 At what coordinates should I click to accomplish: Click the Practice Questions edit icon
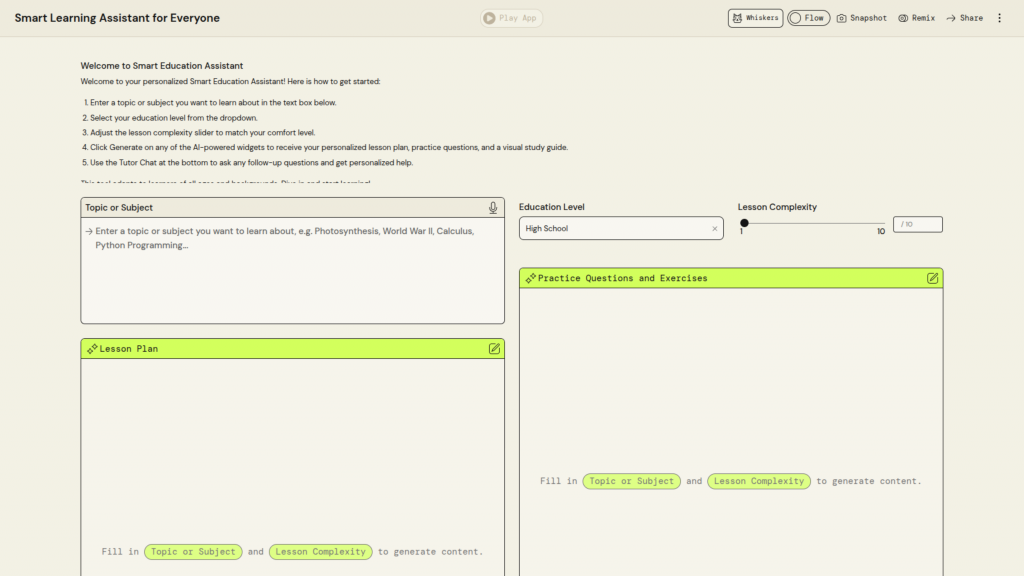click(x=932, y=278)
